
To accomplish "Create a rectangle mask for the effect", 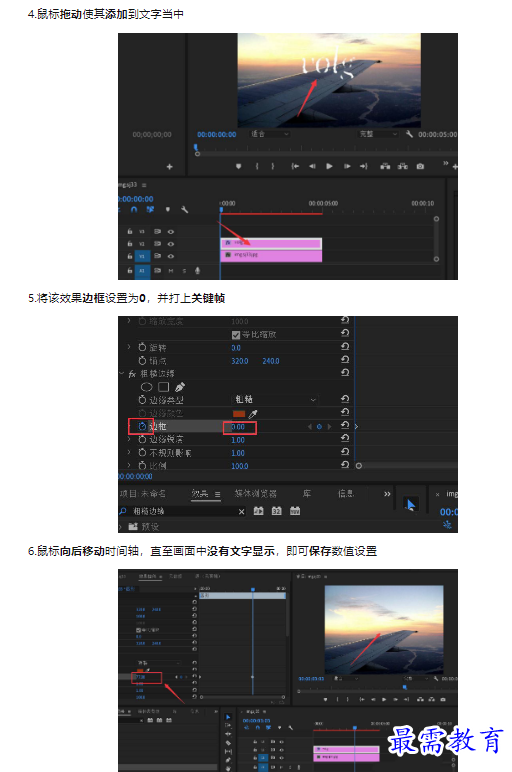I will tap(163, 387).
